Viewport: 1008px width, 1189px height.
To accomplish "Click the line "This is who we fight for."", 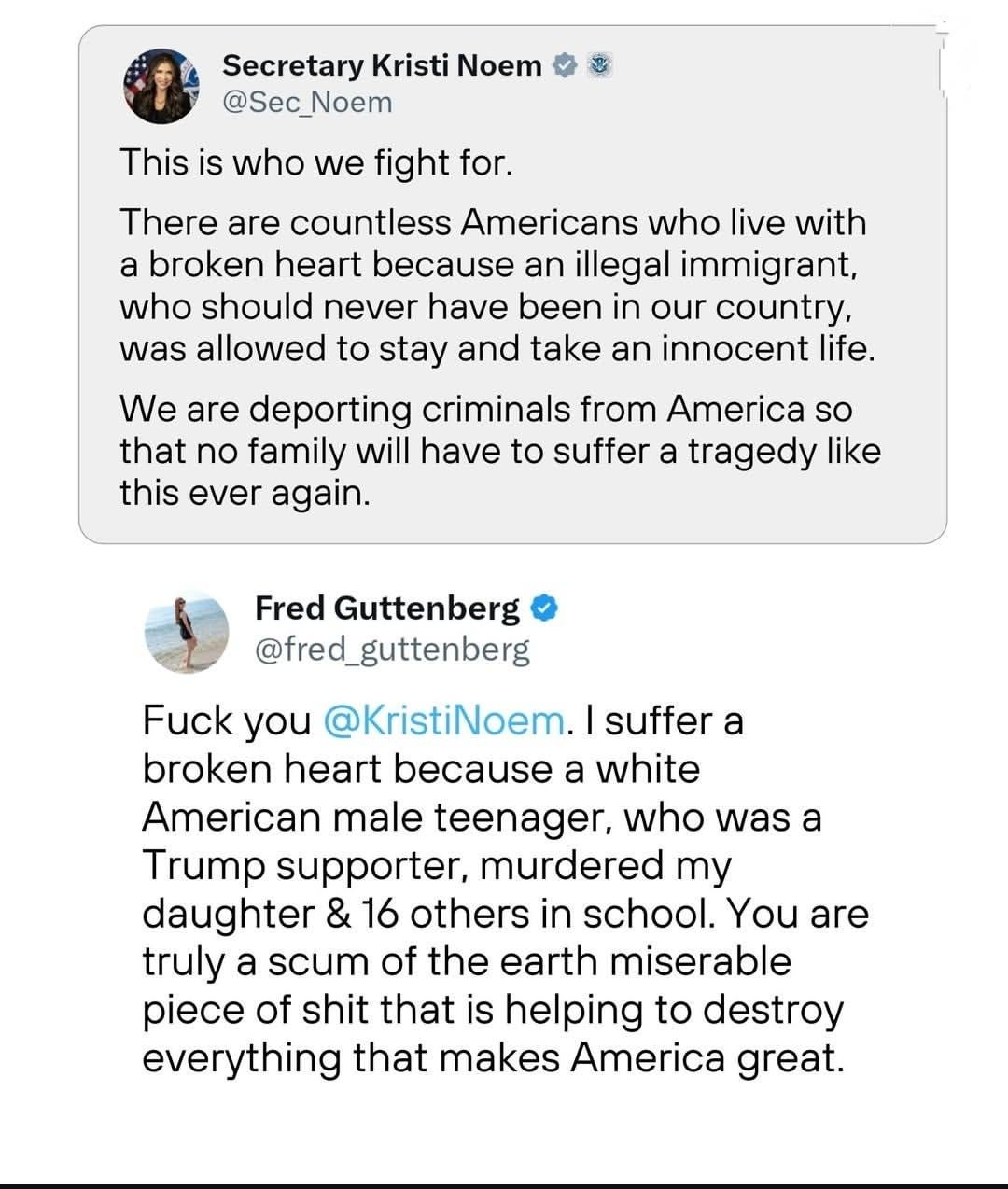I will click(315, 162).
